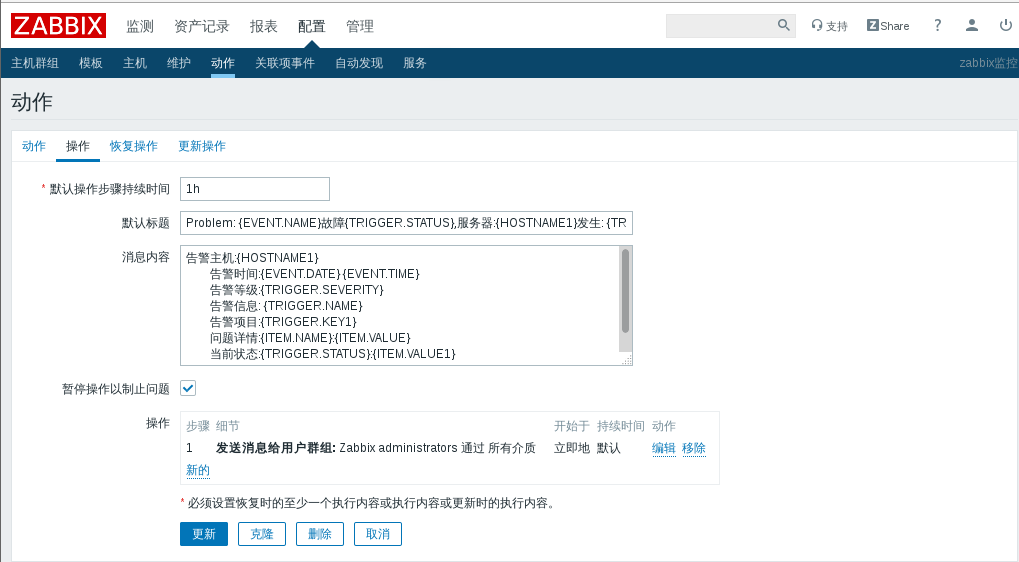Click the 默认操作步骤持续时间 field with 1h

(255, 188)
